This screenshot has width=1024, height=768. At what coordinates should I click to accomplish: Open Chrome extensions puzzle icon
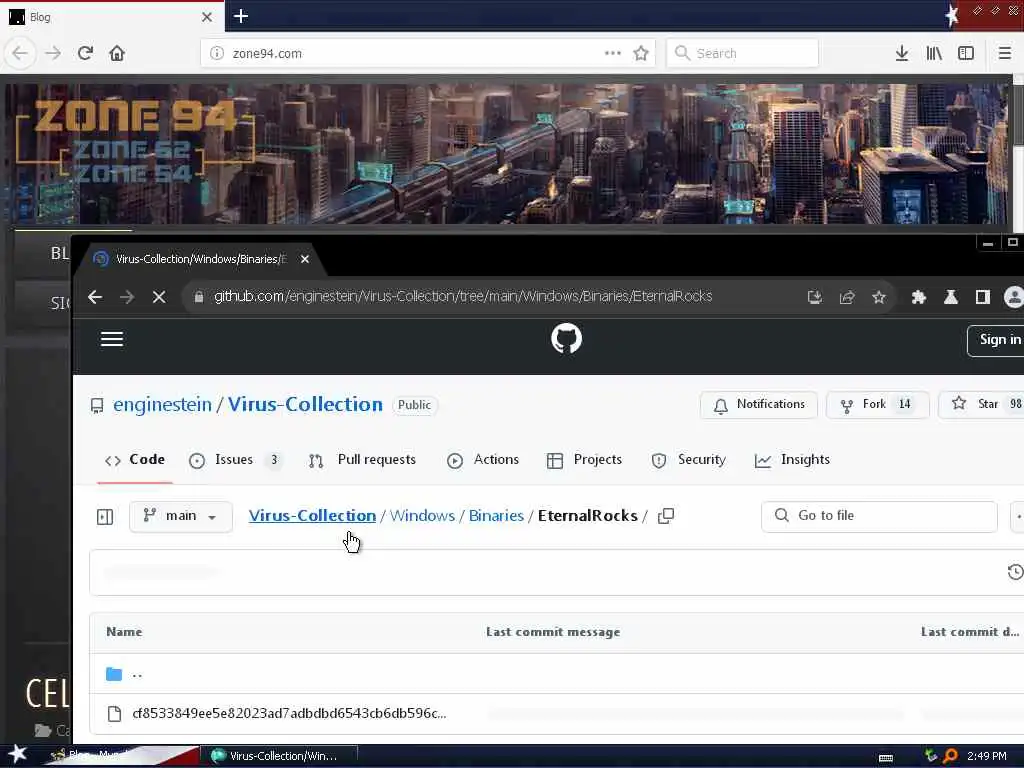click(x=919, y=297)
